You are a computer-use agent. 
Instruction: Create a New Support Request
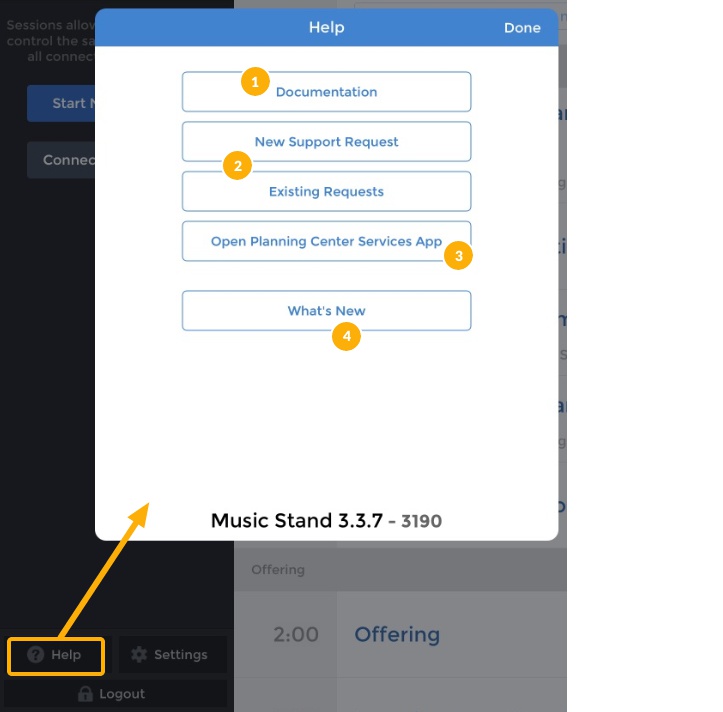point(326,142)
